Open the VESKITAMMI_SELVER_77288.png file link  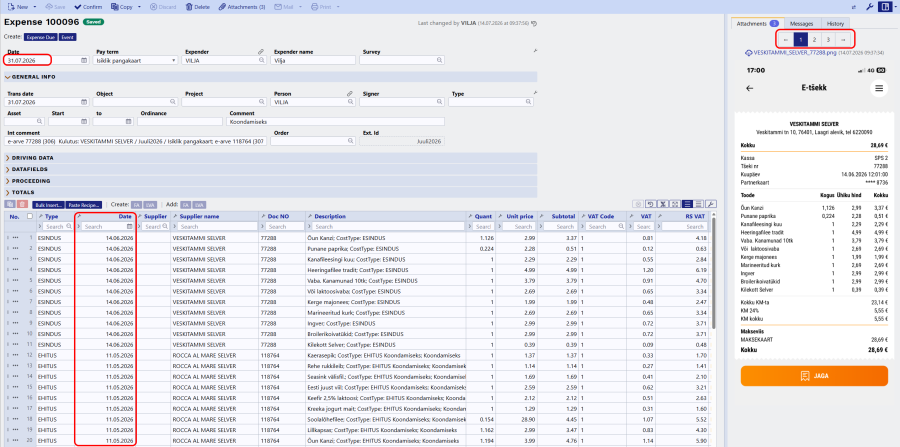tap(795, 52)
